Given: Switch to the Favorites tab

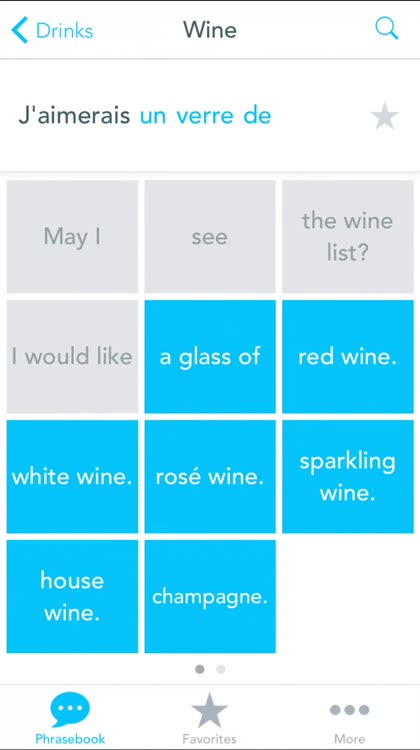Looking at the screenshot, I should point(210,718).
